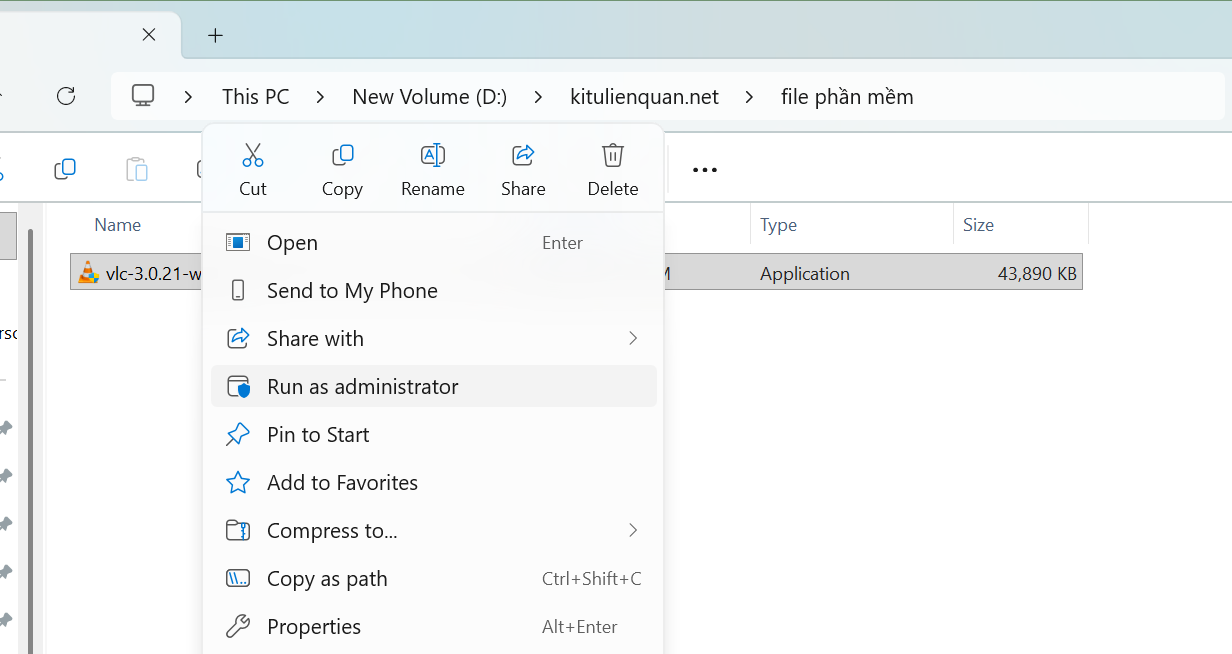Screen dimensions: 1232x654
Task: Open the Compress to submenu
Action: (434, 531)
